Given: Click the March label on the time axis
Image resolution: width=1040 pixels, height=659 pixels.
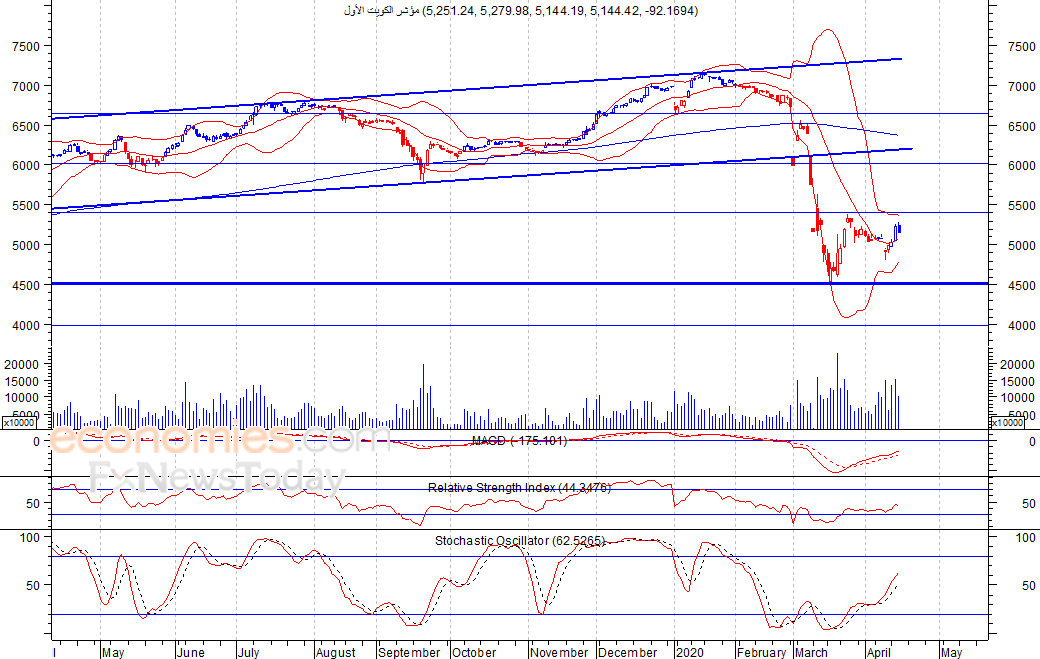Looking at the screenshot, I should [x=811, y=652].
